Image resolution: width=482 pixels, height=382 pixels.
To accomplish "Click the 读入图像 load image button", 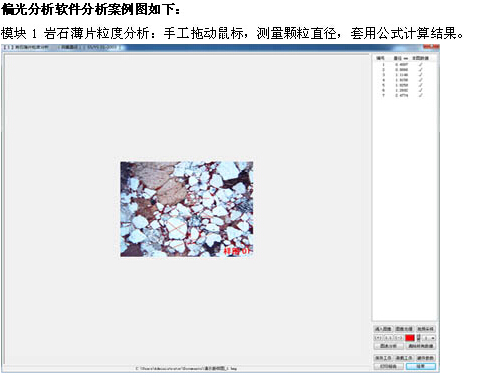I will [x=383, y=329].
